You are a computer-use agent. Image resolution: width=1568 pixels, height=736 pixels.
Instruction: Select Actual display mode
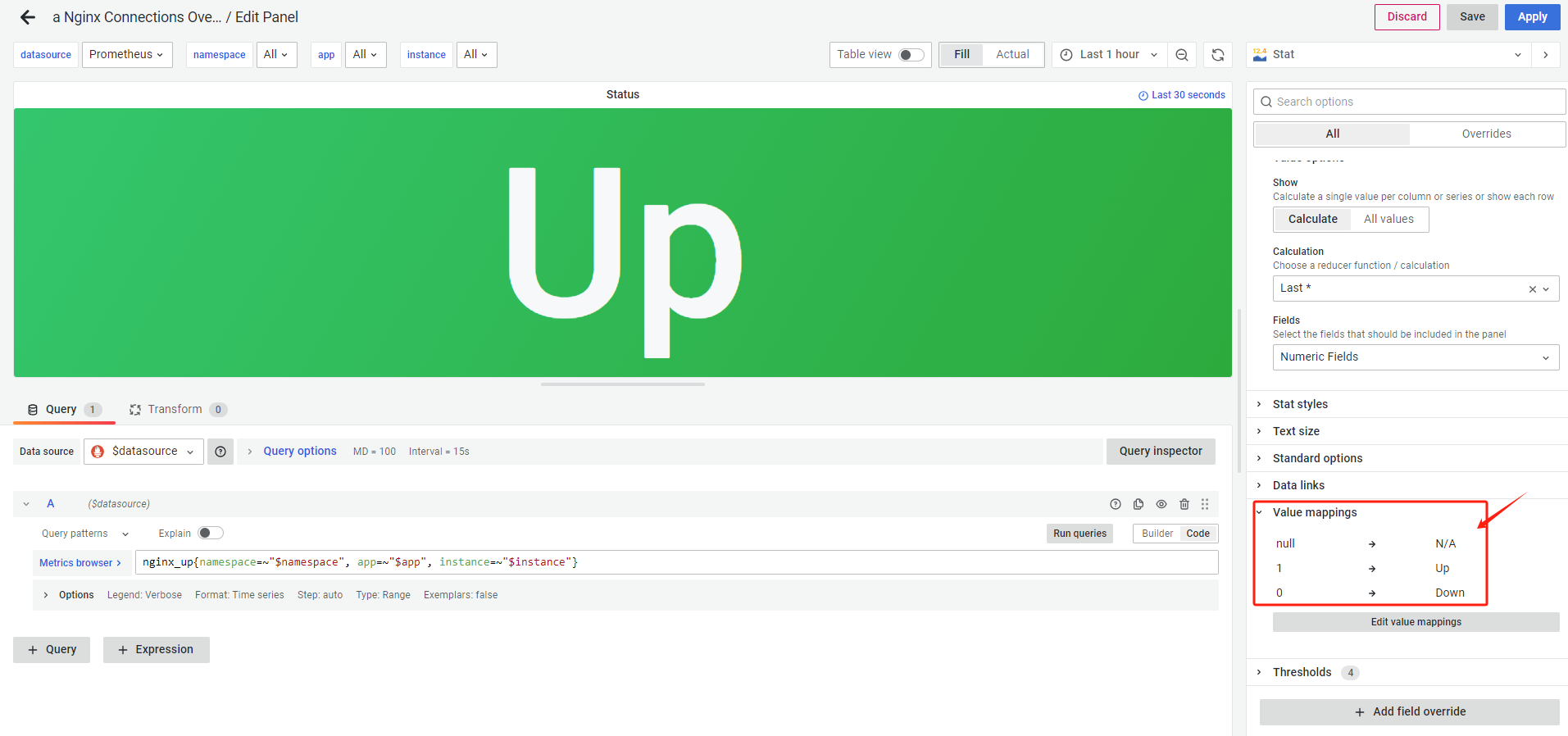click(1012, 55)
